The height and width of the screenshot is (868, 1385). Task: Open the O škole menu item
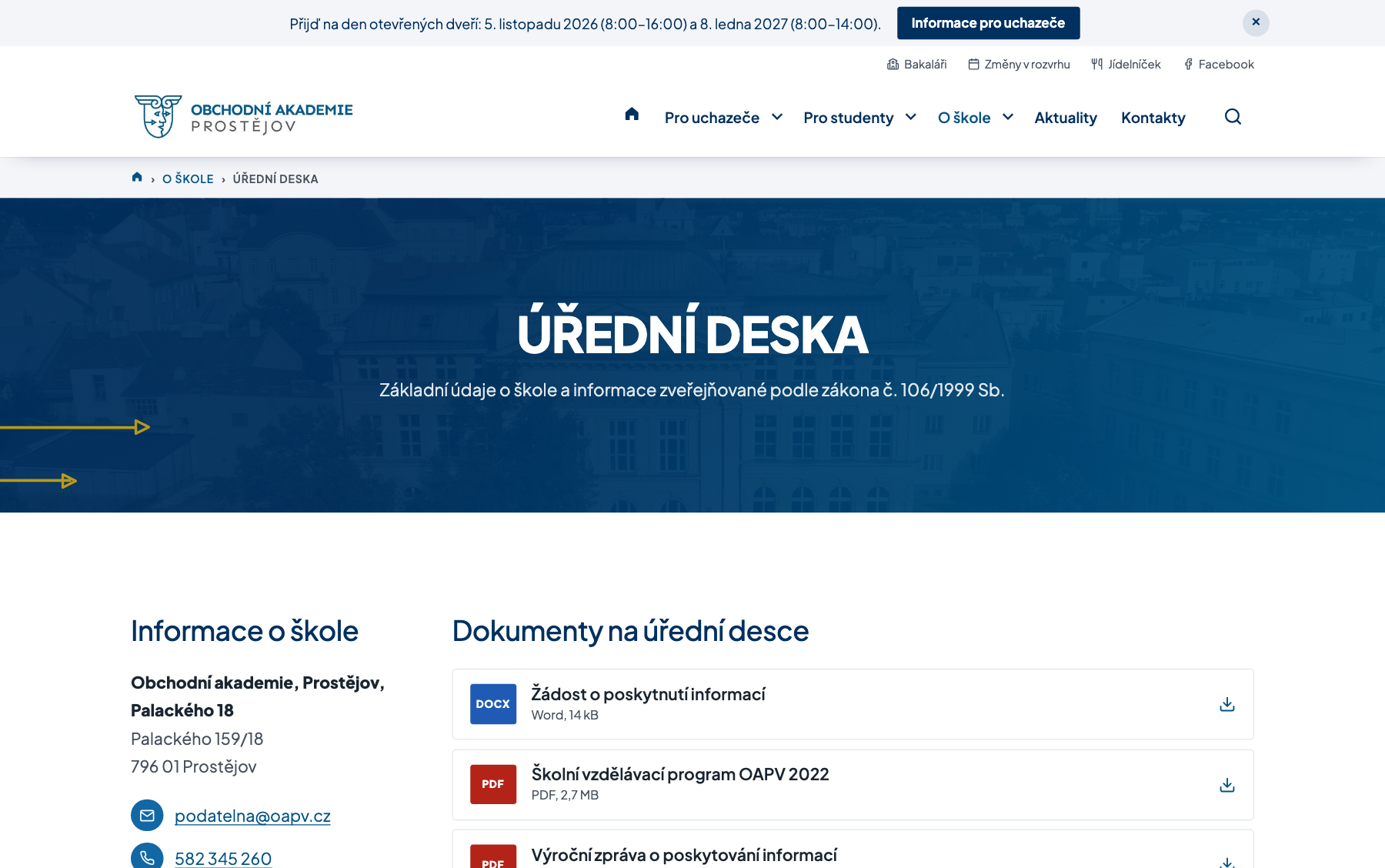click(x=964, y=118)
